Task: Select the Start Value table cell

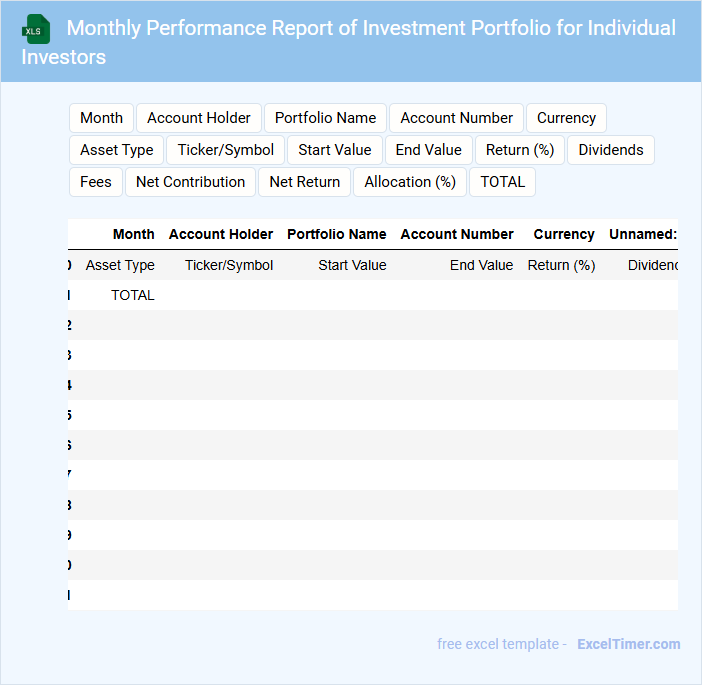Action: [352, 265]
